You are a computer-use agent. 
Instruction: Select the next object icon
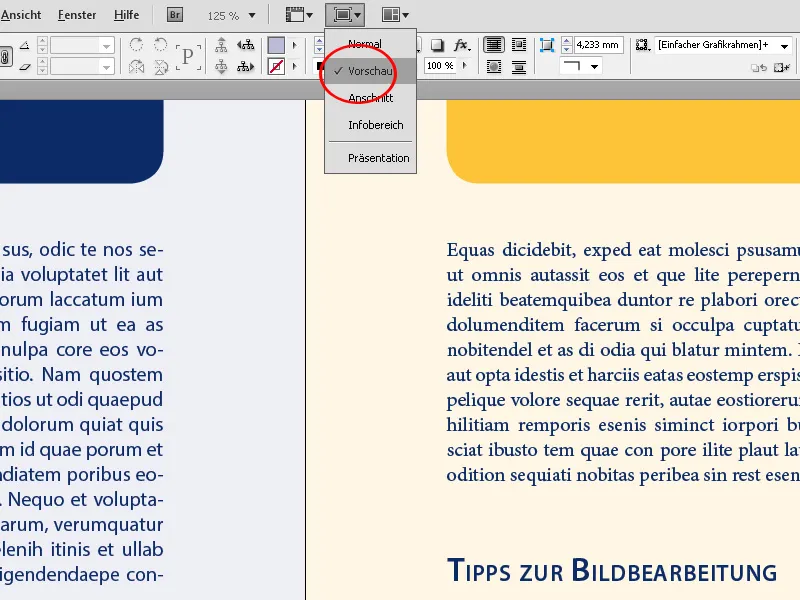pyautogui.click(x=245, y=66)
